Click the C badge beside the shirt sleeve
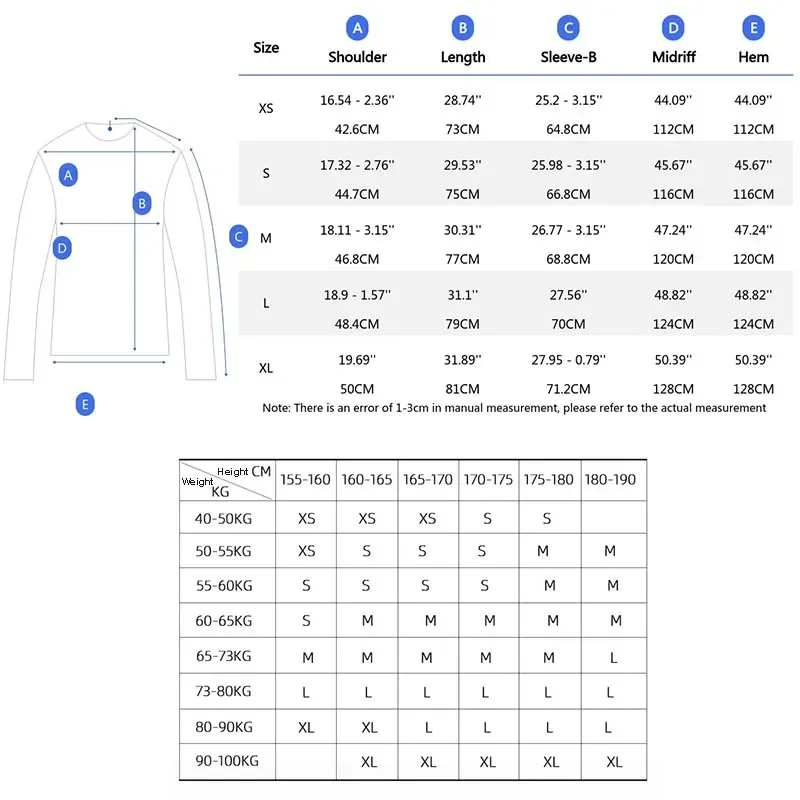The height and width of the screenshot is (800, 800). point(238,237)
